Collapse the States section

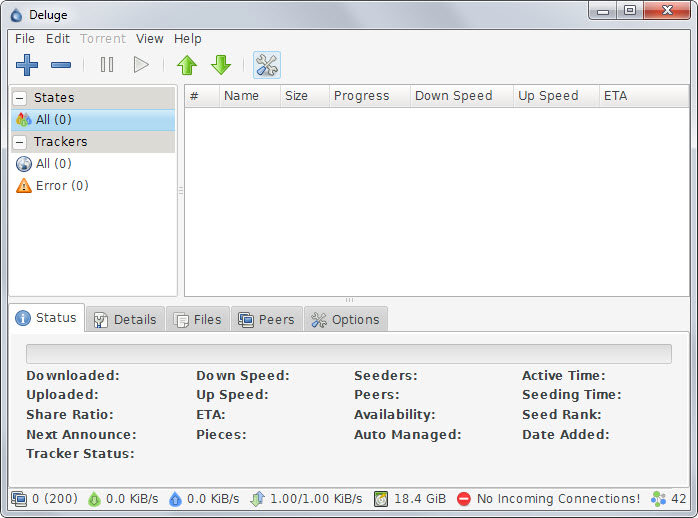click(x=20, y=98)
